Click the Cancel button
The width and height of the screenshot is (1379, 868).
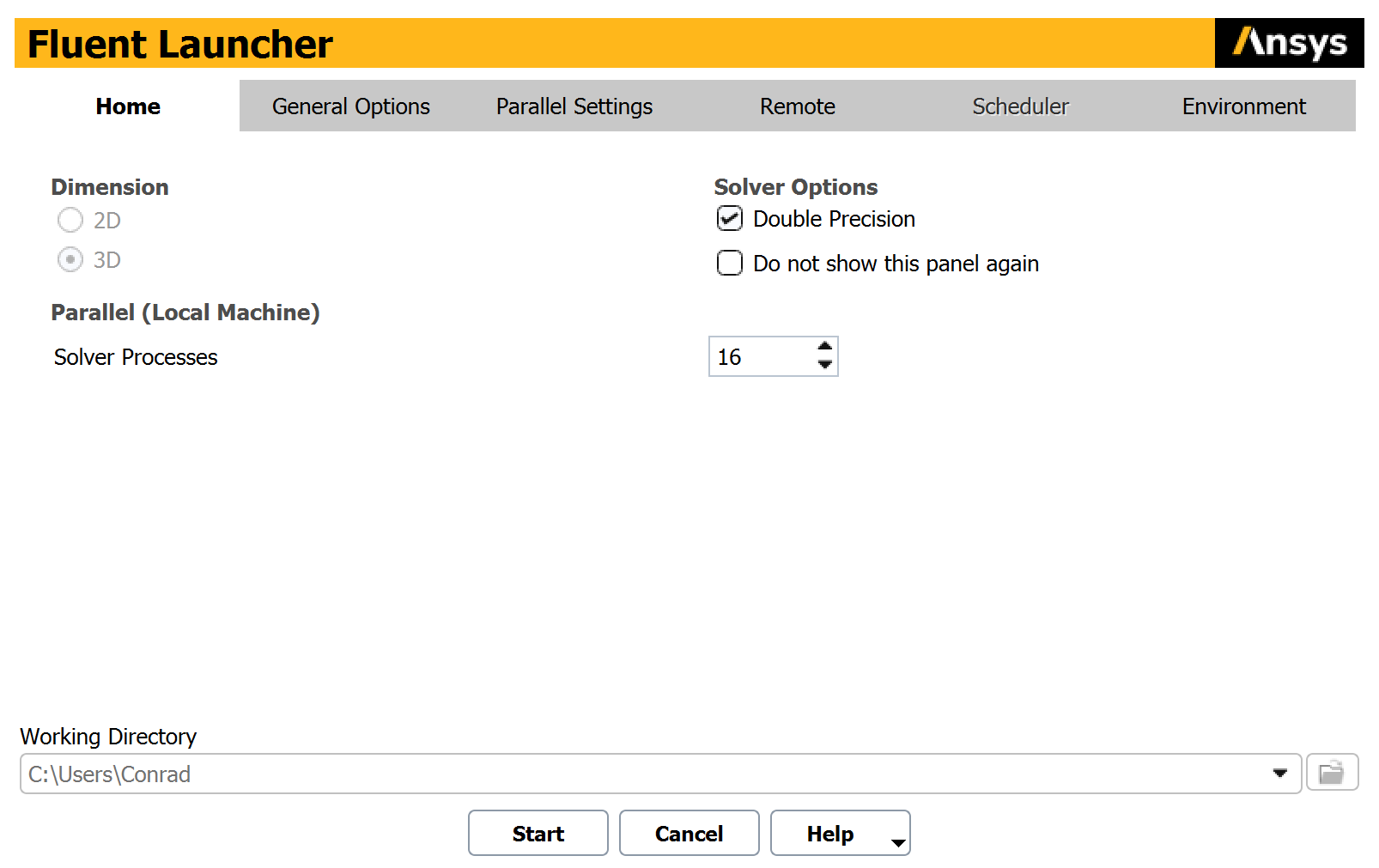[689, 834]
